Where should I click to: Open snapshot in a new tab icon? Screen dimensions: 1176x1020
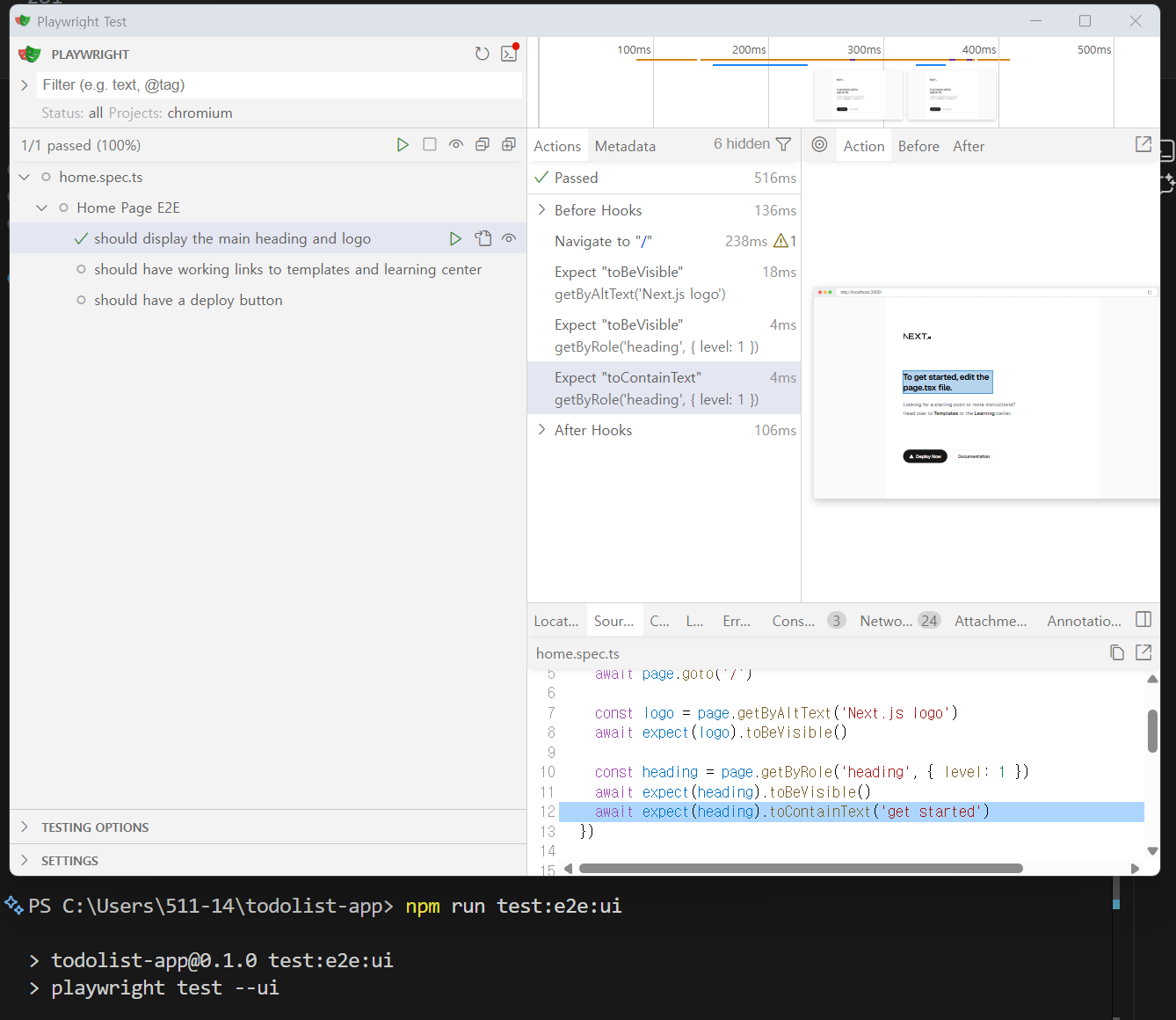point(1143,144)
